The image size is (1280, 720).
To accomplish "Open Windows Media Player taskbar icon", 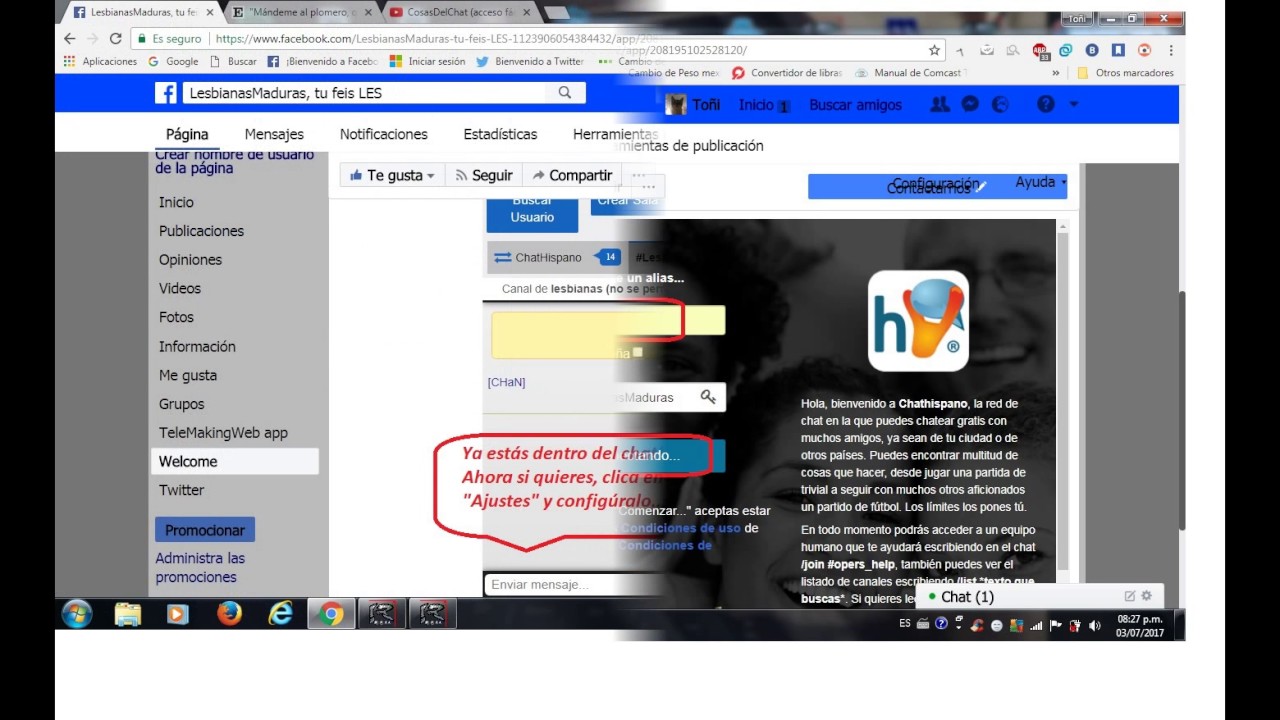I will 178,613.
